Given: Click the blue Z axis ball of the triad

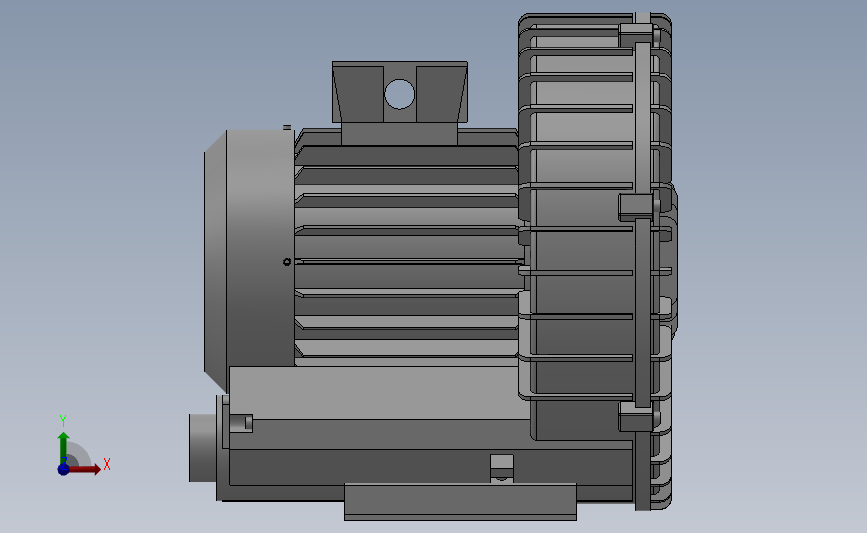Looking at the screenshot, I should 64,469.
